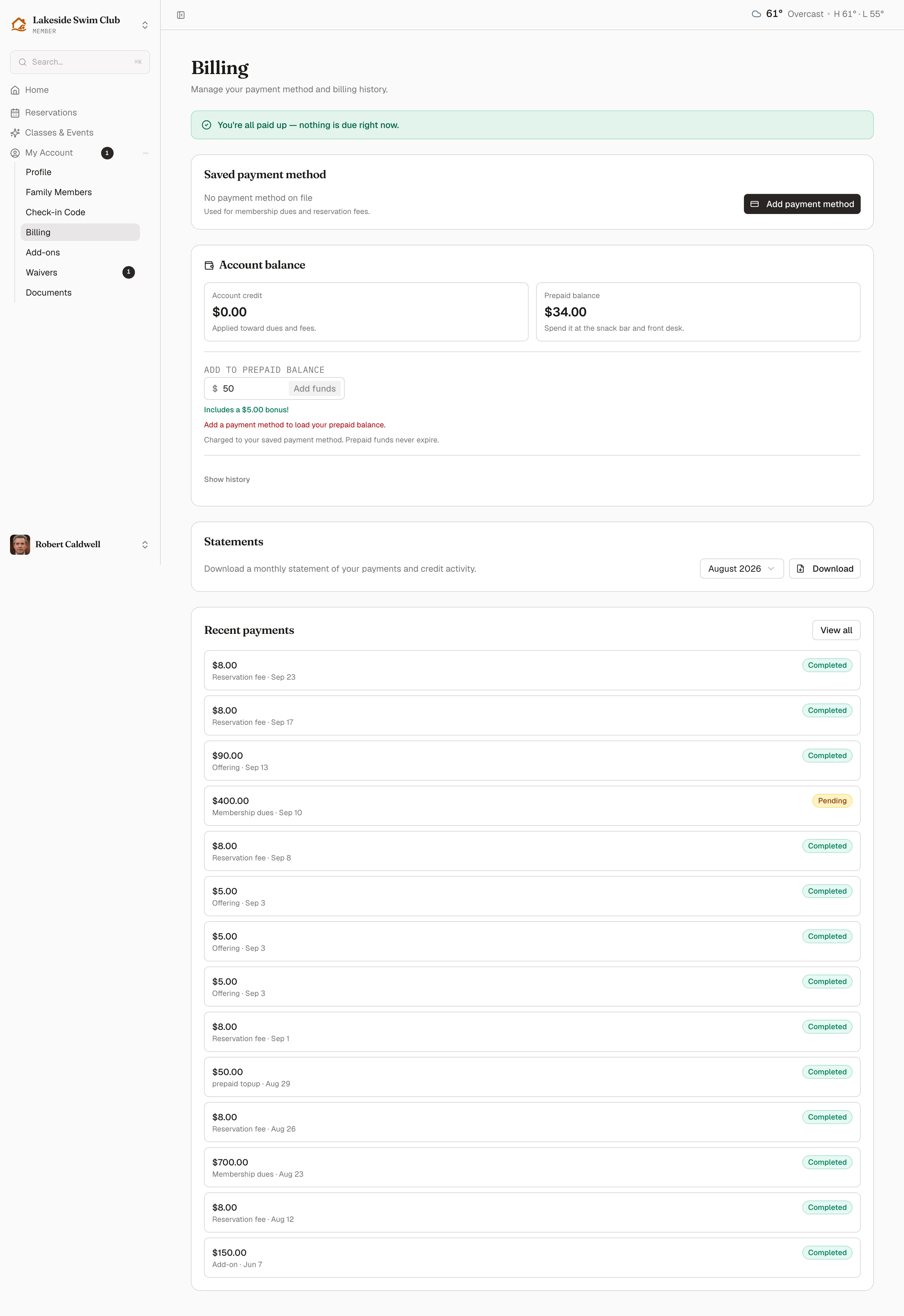Download the monthly statement
Image resolution: width=904 pixels, height=1316 pixels.
(x=824, y=569)
